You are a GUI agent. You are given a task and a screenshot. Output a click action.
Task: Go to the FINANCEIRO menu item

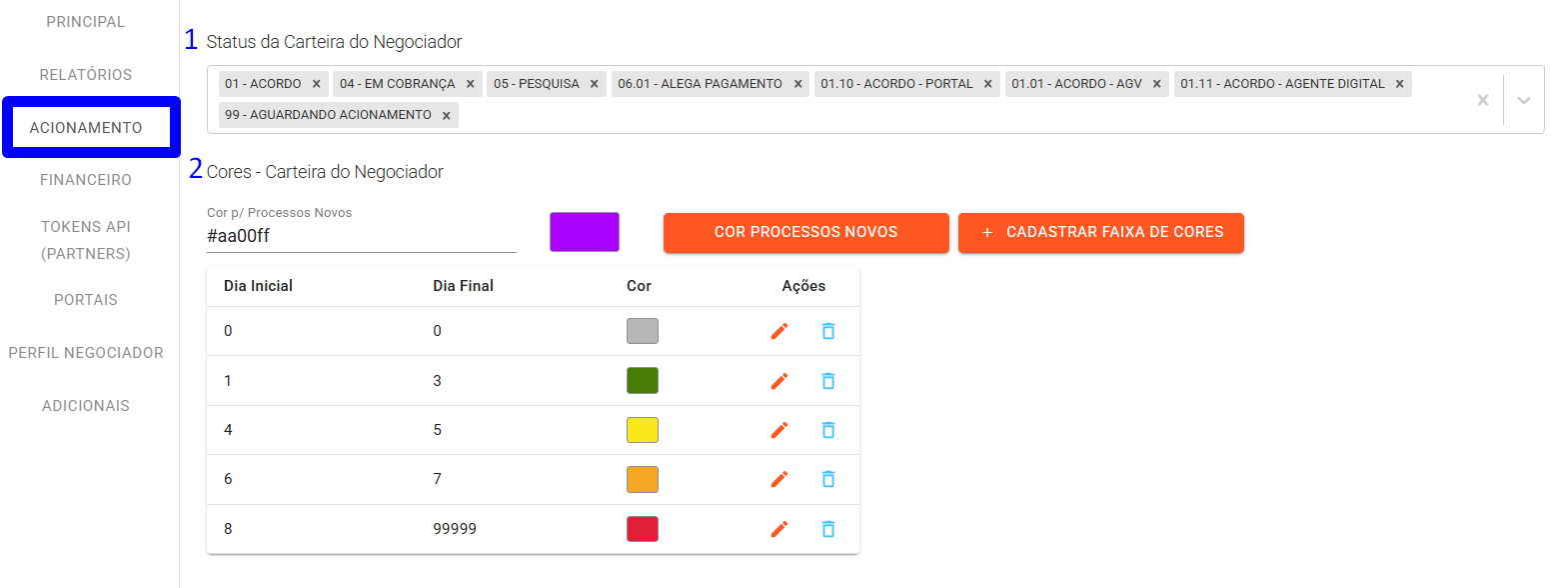pos(86,180)
